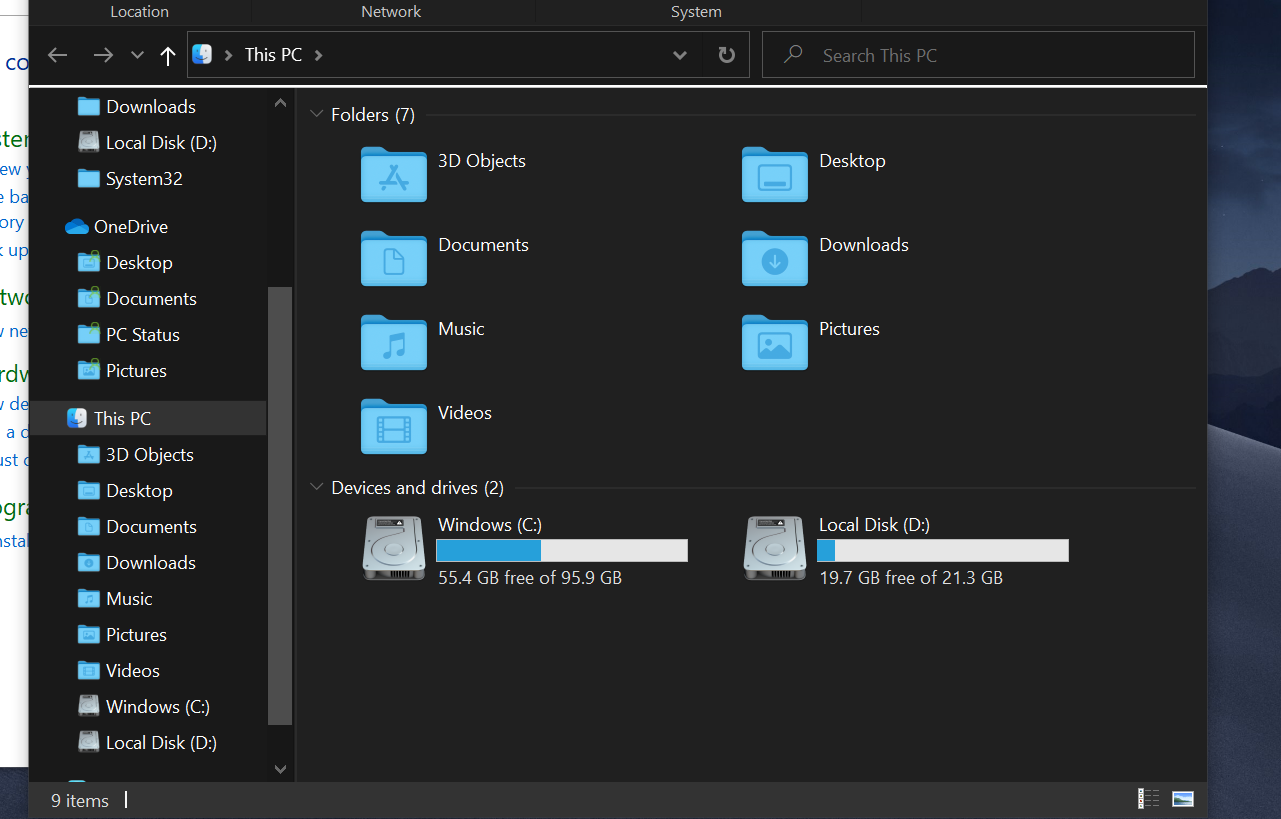
Task: Go up one folder level arrow
Action: (x=168, y=56)
